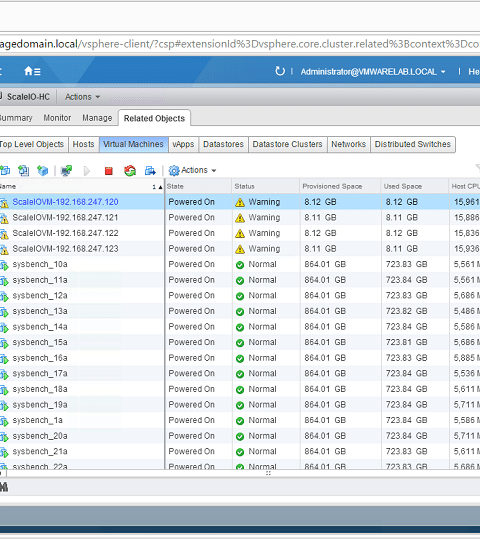Image resolution: width=480 pixels, height=539 pixels.
Task: Click the VM icon beside sysbench_16a
Action: pyautogui.click(x=4, y=359)
